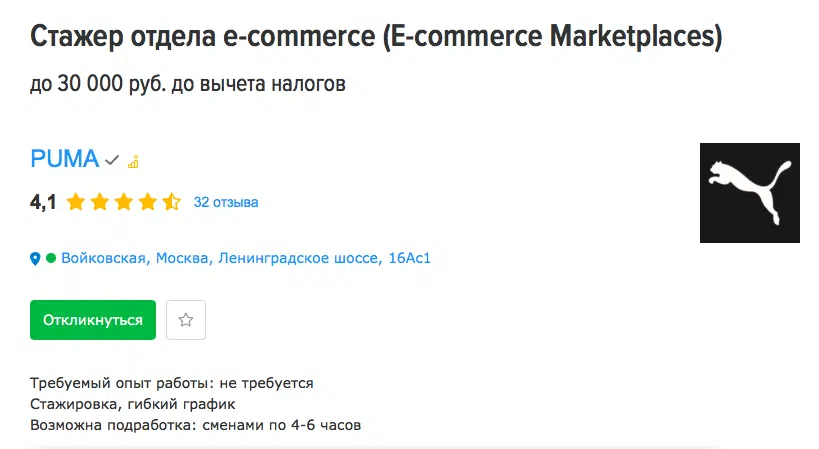The width and height of the screenshot is (819, 449).
Task: Click the verified checkmark next to PUMA
Action: point(112,160)
